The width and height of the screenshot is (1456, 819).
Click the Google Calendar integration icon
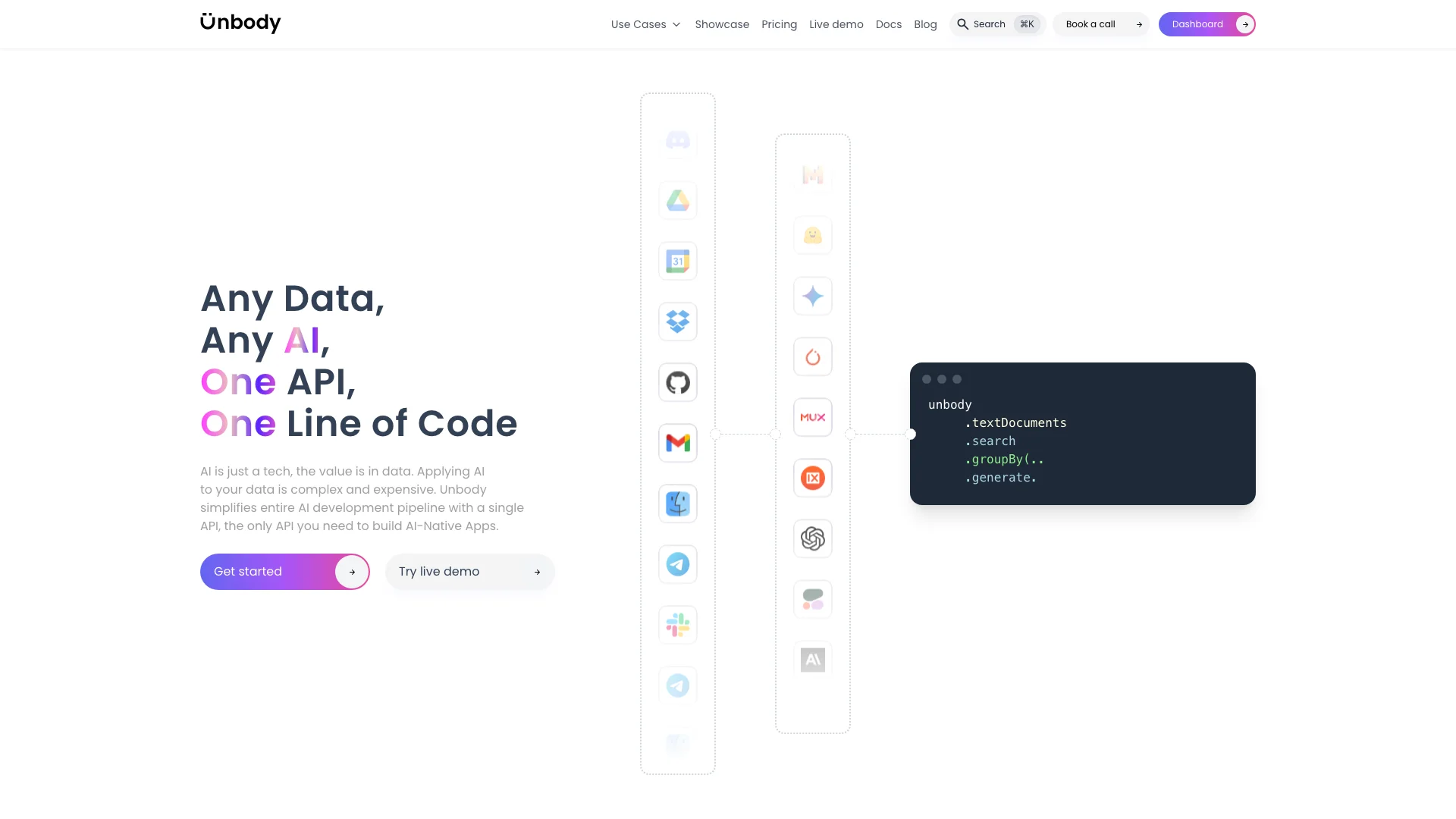678,261
